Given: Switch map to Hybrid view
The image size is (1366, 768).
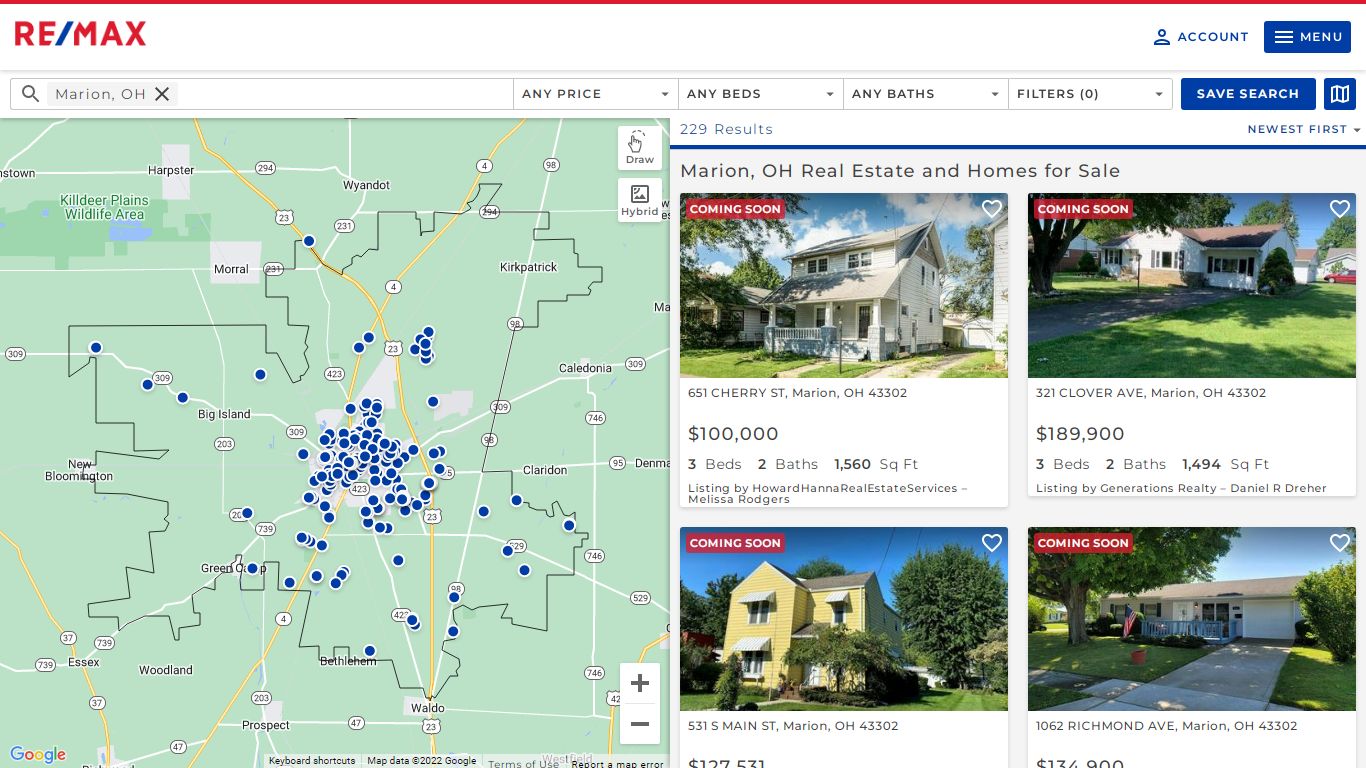Looking at the screenshot, I should click(x=640, y=200).
